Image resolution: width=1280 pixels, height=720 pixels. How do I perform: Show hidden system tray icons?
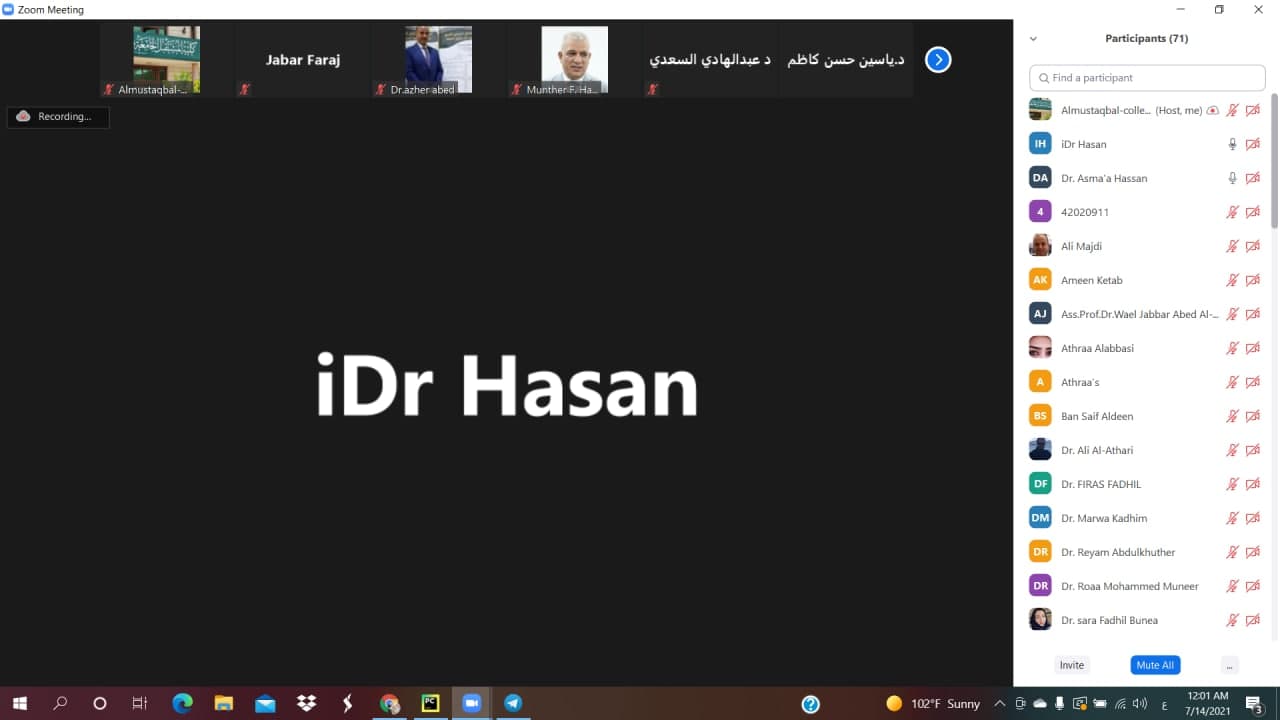(999, 703)
